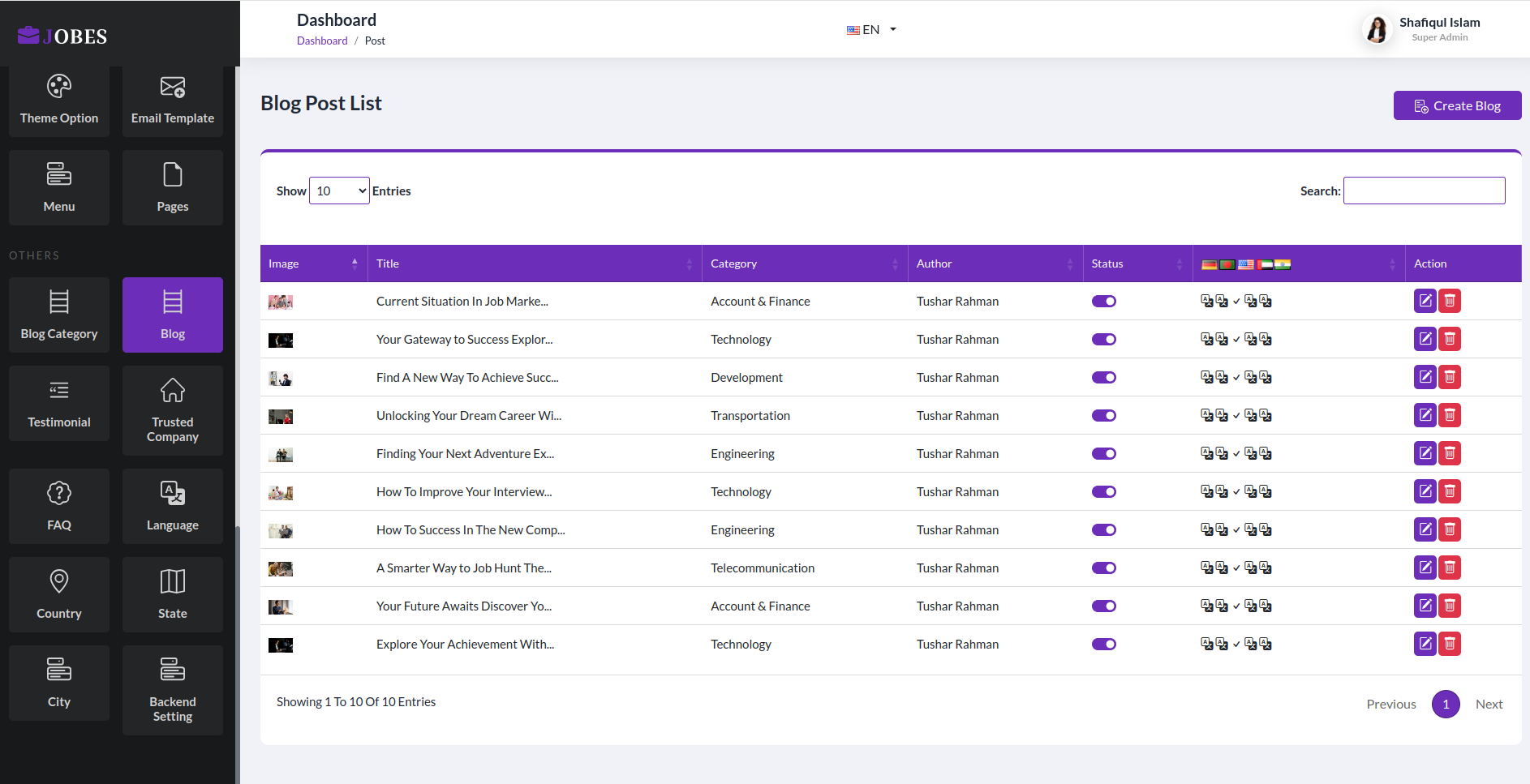The width and height of the screenshot is (1530, 784).
Task: Open the Pages tile in sidebar
Action: tap(173, 187)
